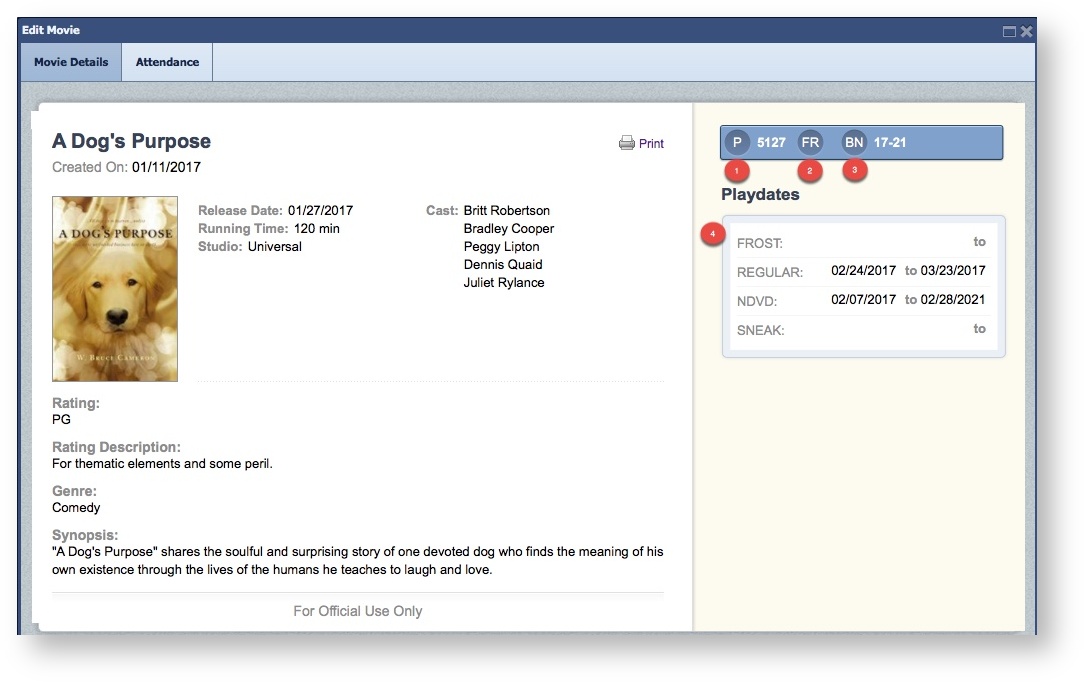Click red annotation marker number 4
The image size is (1085, 683).
click(x=713, y=234)
